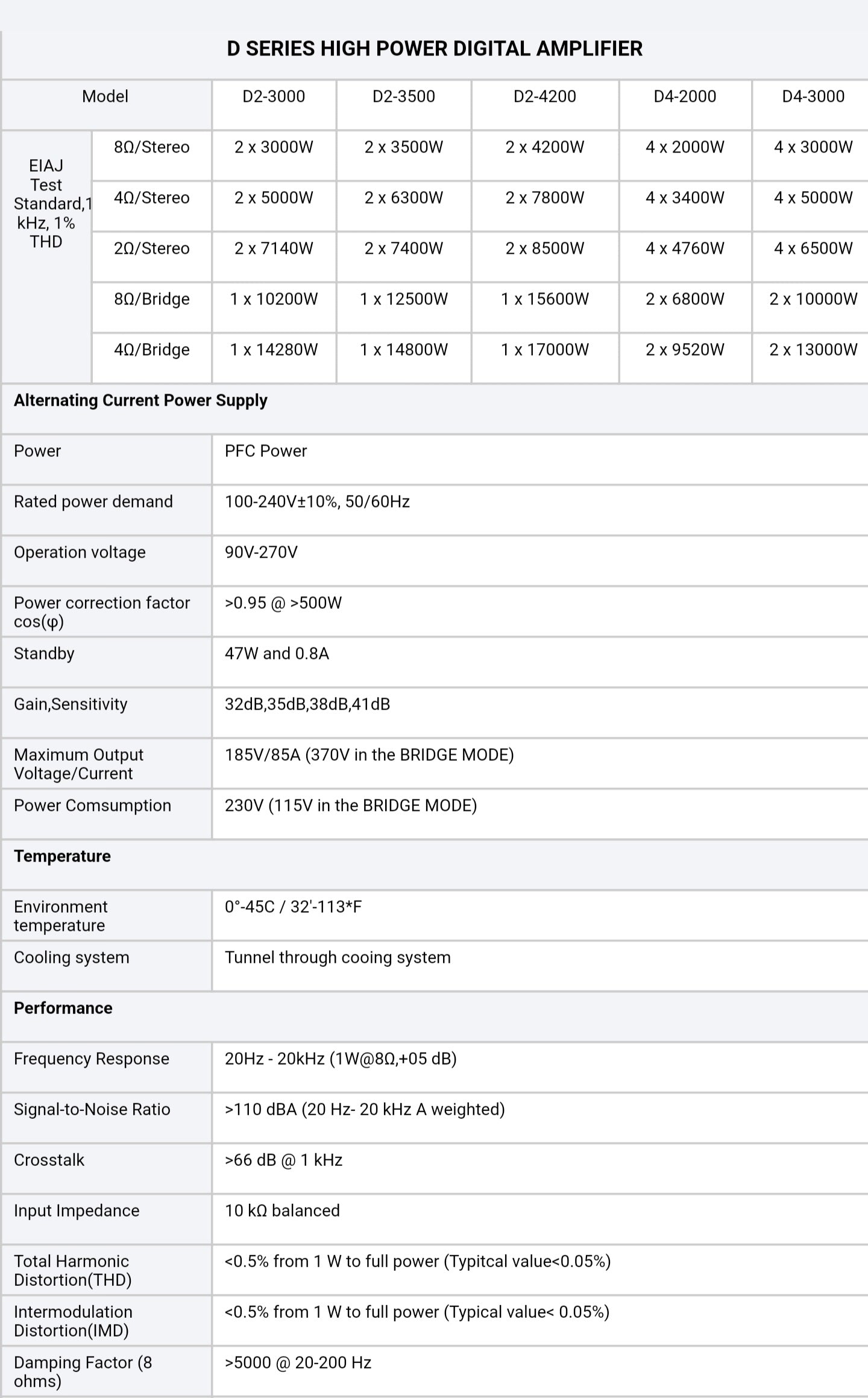Click the Alternating Current Power Supply heading
868x1398 pixels.
click(x=140, y=400)
